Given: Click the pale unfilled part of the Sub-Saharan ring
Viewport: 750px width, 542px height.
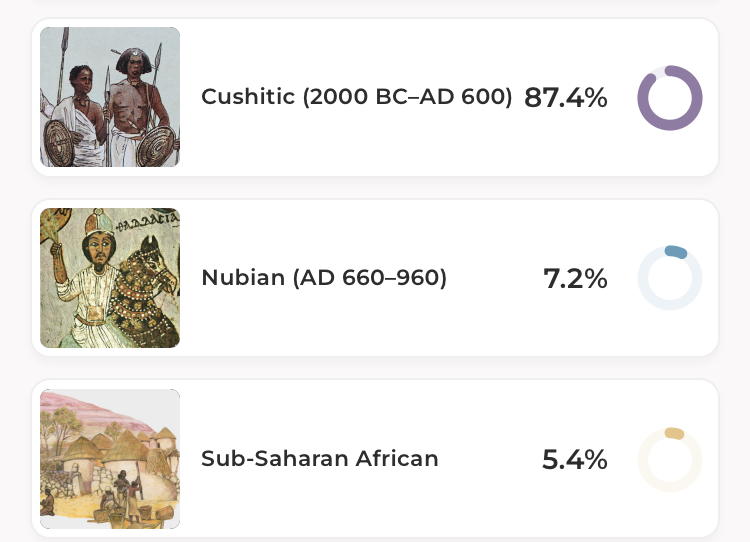Looking at the screenshot, I should (x=650, y=476).
